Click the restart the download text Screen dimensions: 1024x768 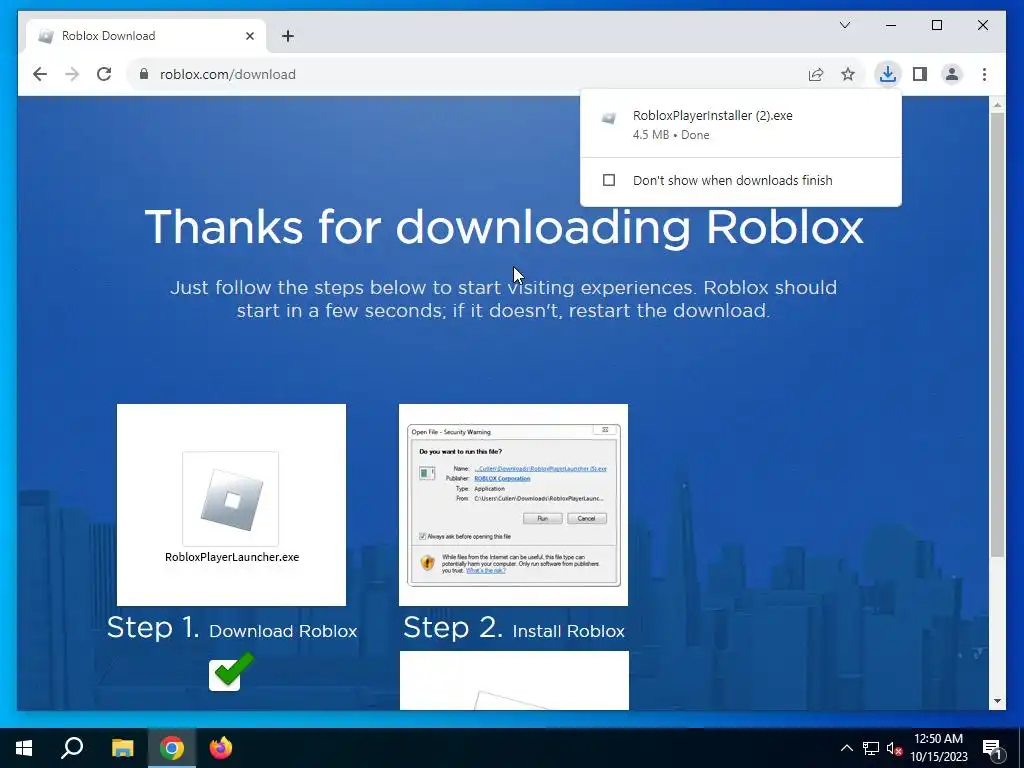(x=668, y=310)
